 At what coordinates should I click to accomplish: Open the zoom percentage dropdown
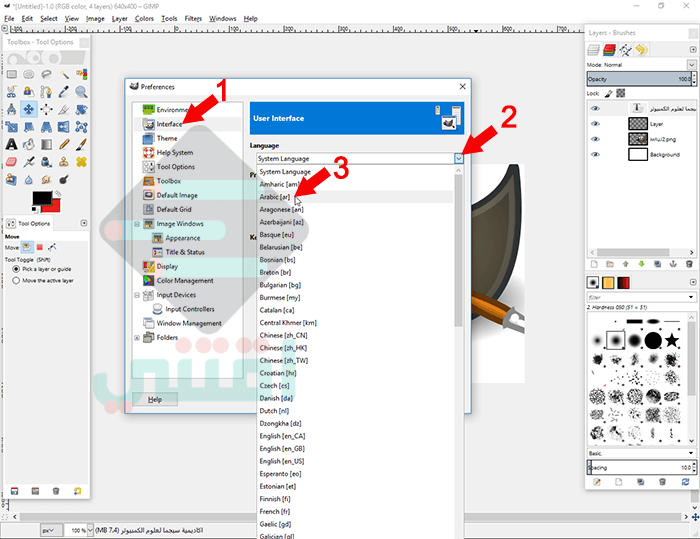click(x=90, y=530)
